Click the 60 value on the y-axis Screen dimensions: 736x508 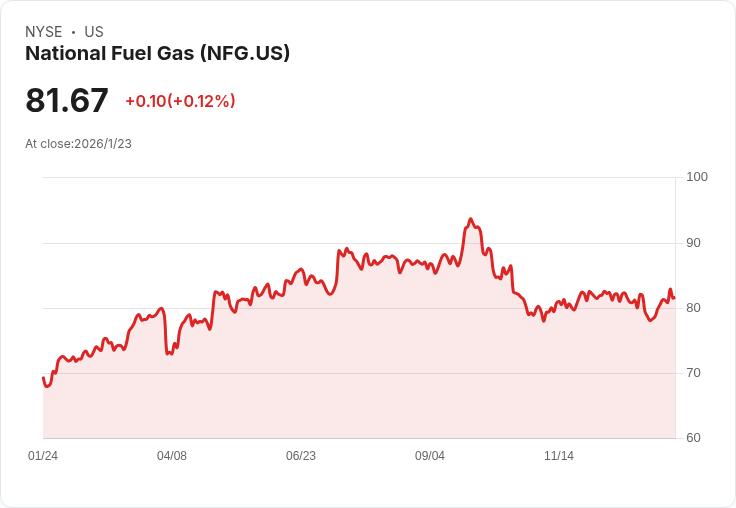(694, 438)
